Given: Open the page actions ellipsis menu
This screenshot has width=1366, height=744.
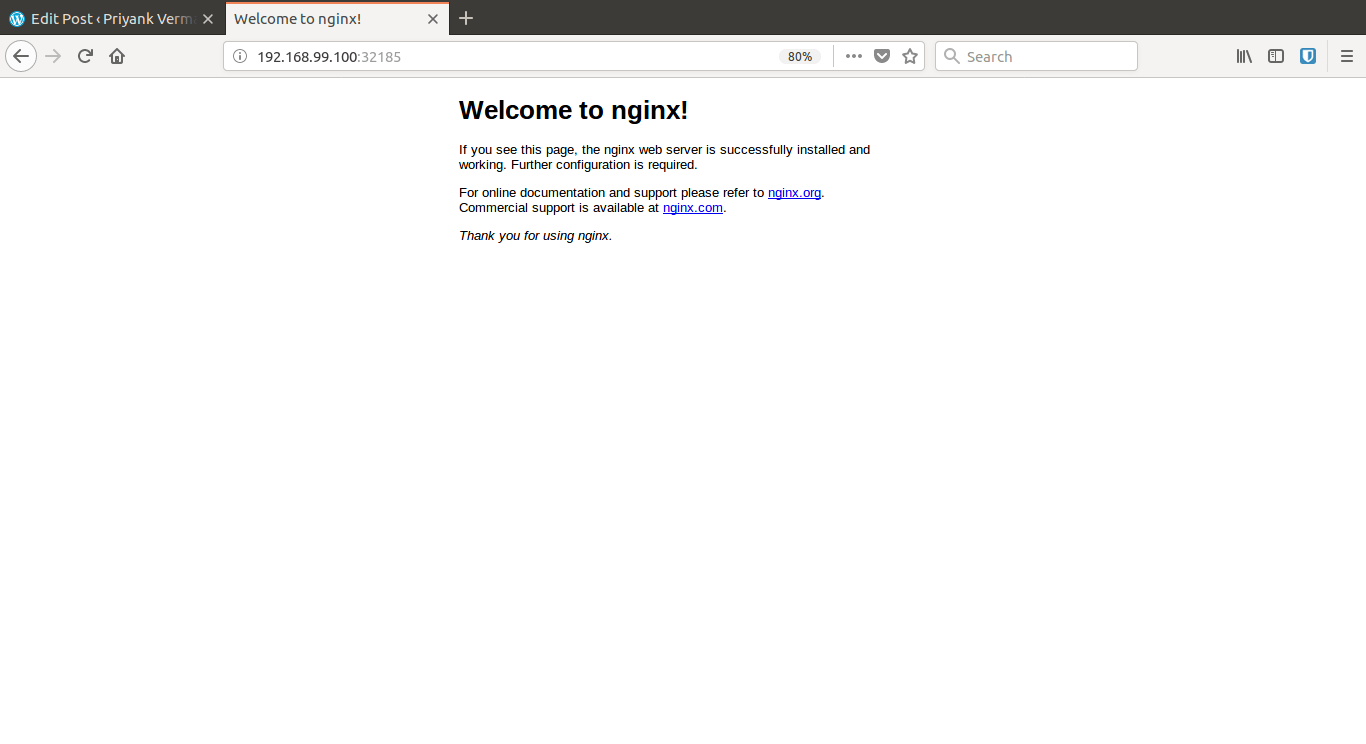Looking at the screenshot, I should (x=853, y=56).
